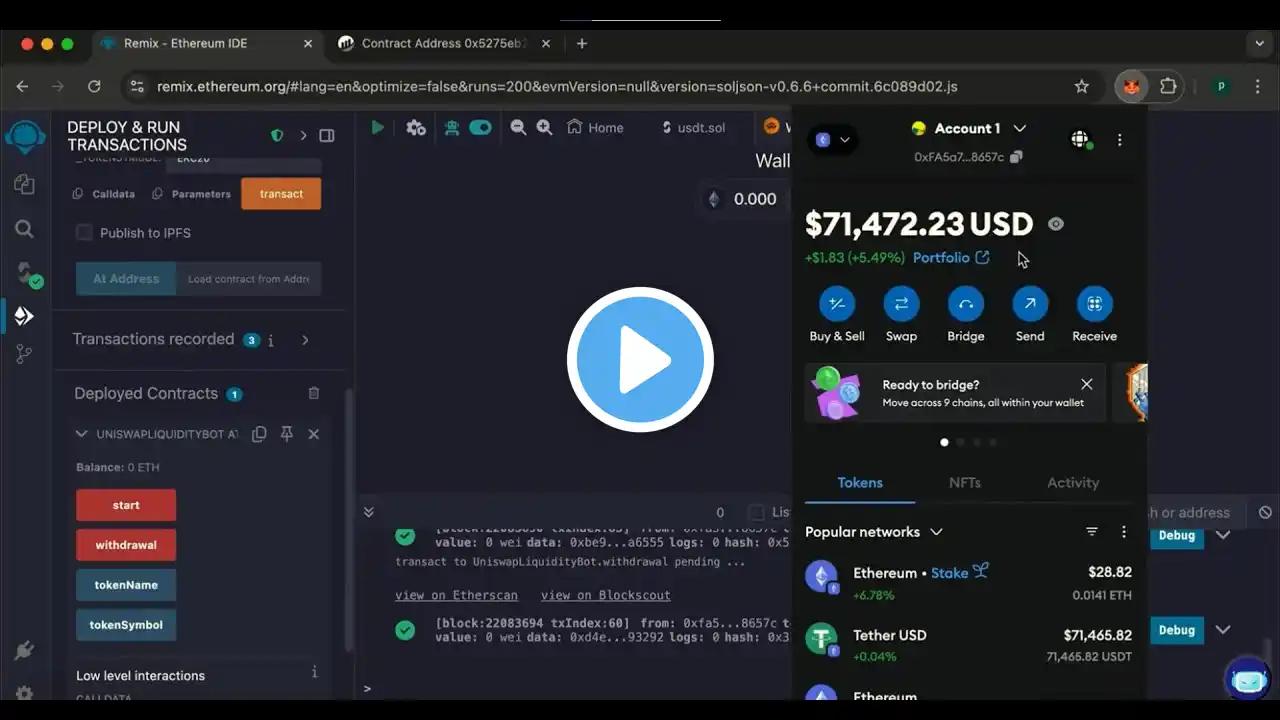This screenshot has height=720, width=1280.
Task: Click the panel layout icon in Deploy header
Action: point(327,136)
